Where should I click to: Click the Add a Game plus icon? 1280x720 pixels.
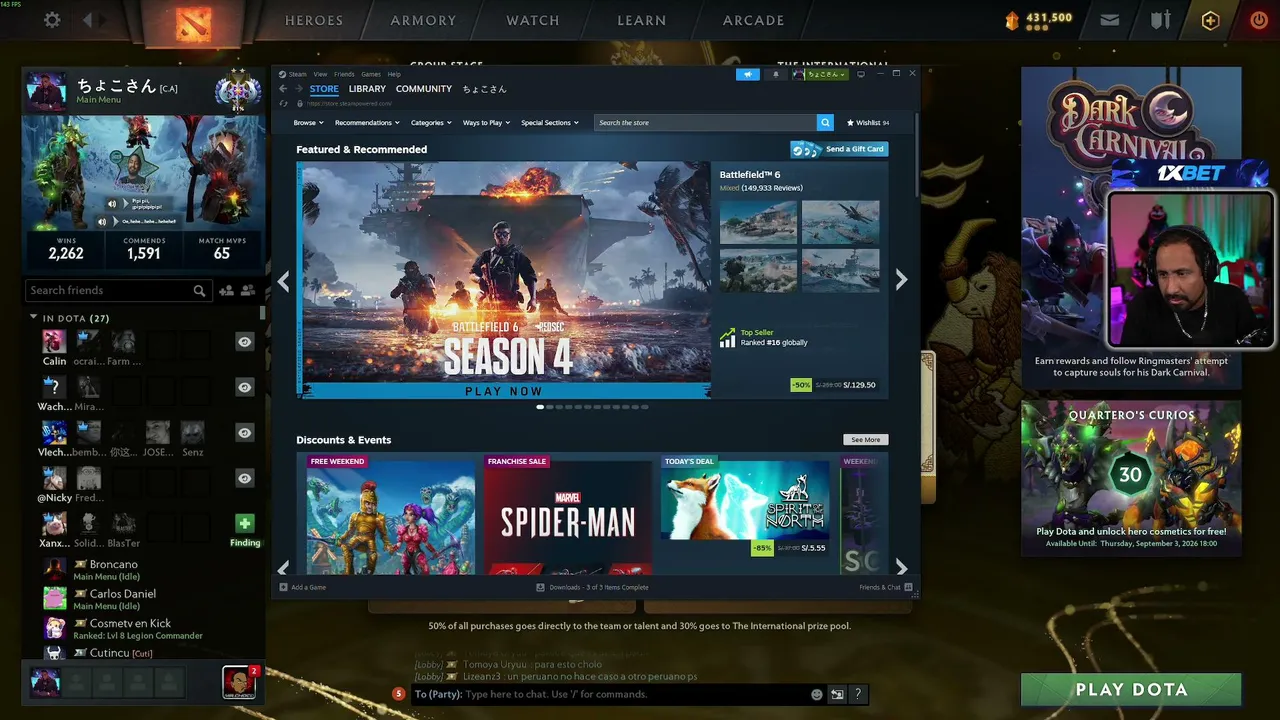284,587
